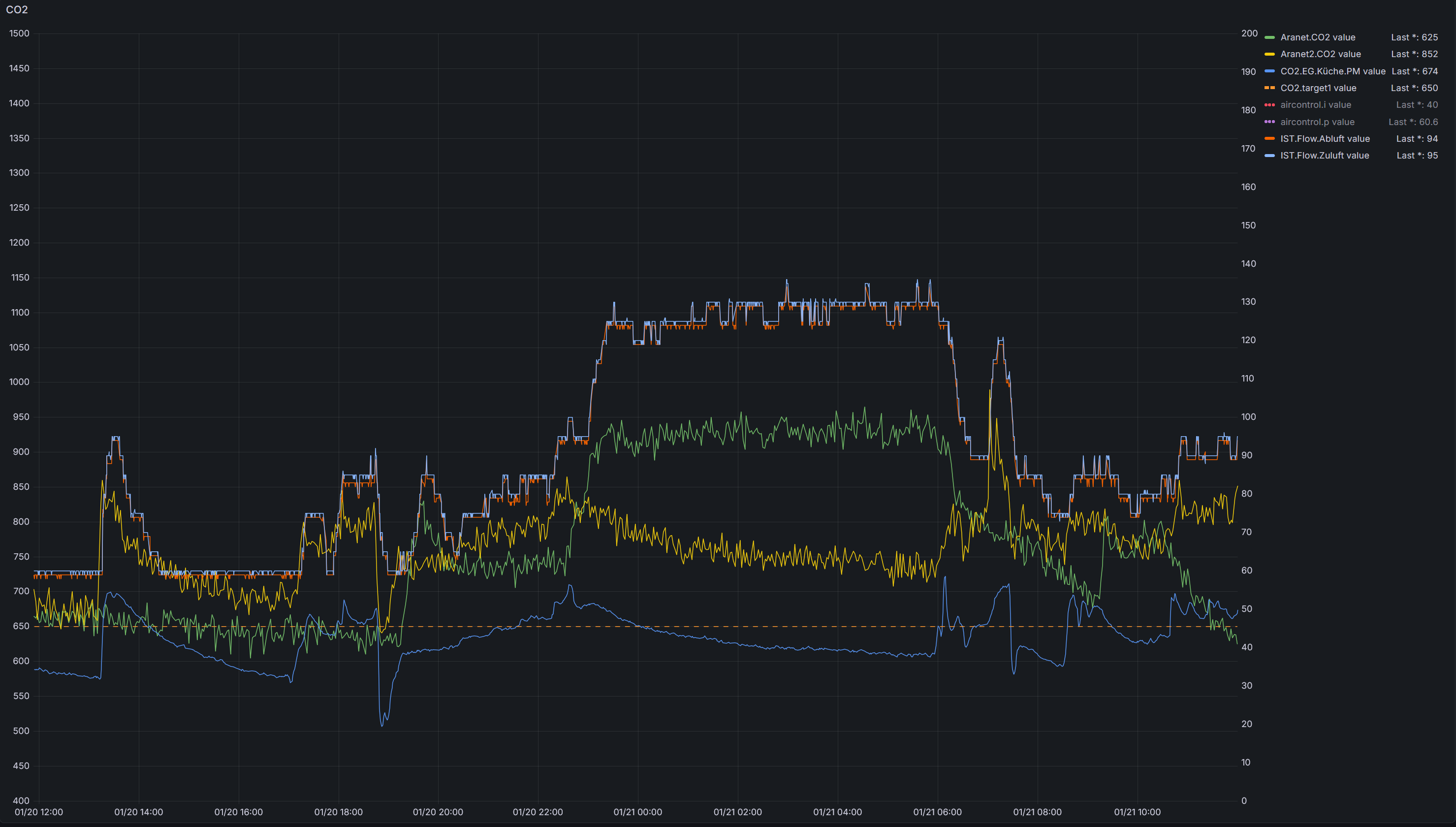Click dashed orange icon for CO2.target1
The width and height of the screenshot is (1456, 827).
[1270, 88]
